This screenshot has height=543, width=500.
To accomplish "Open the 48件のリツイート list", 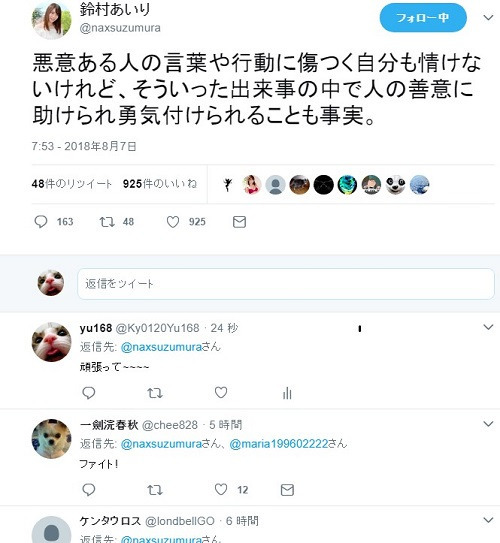I will 72,184.
